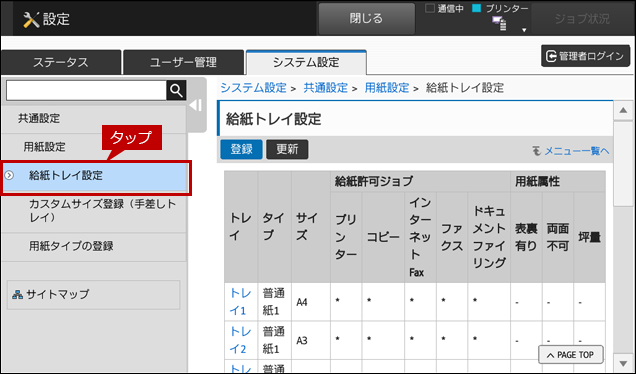
Task: Open the 用紙設定 breadcrumb link
Action: 387,88
